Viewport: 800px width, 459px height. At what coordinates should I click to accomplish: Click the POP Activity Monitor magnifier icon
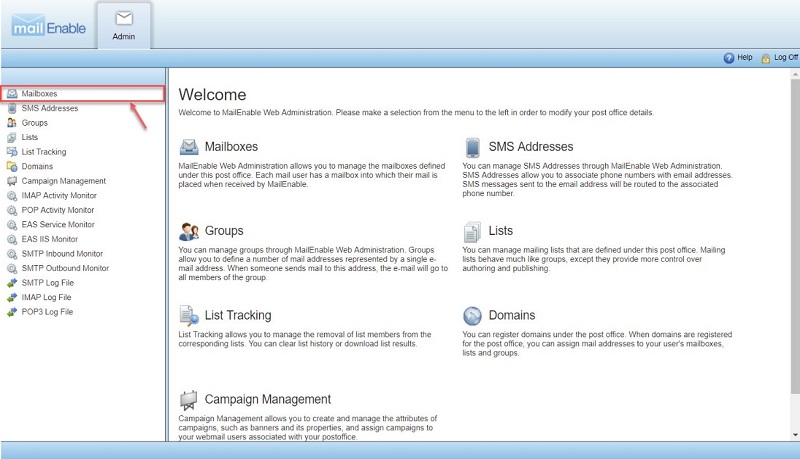tap(12, 210)
